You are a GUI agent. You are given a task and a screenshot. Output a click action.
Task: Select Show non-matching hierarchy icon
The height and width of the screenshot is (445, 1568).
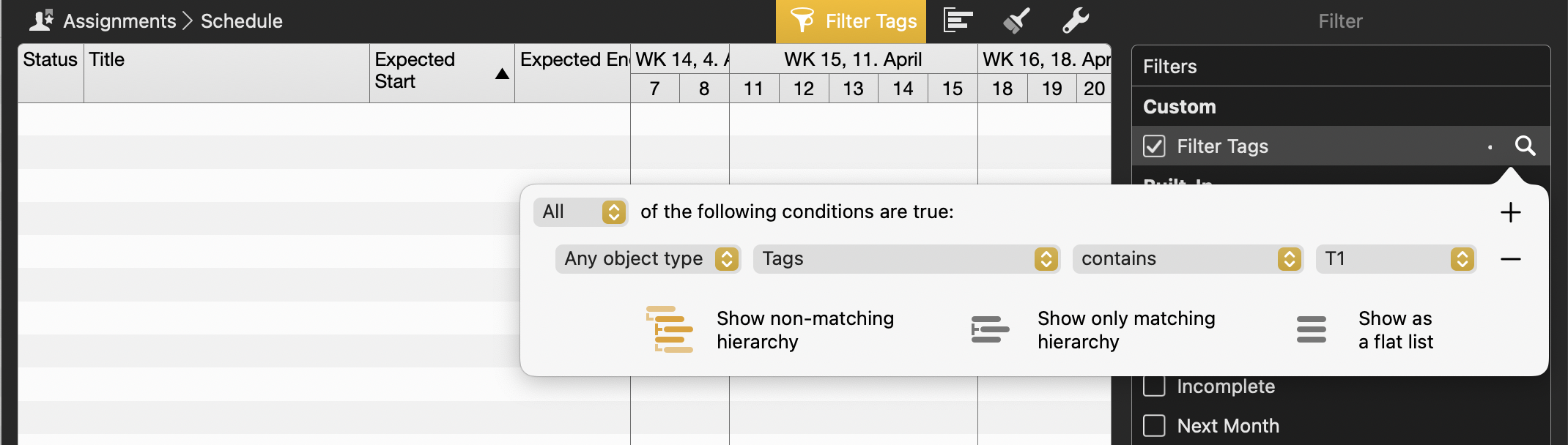point(670,329)
